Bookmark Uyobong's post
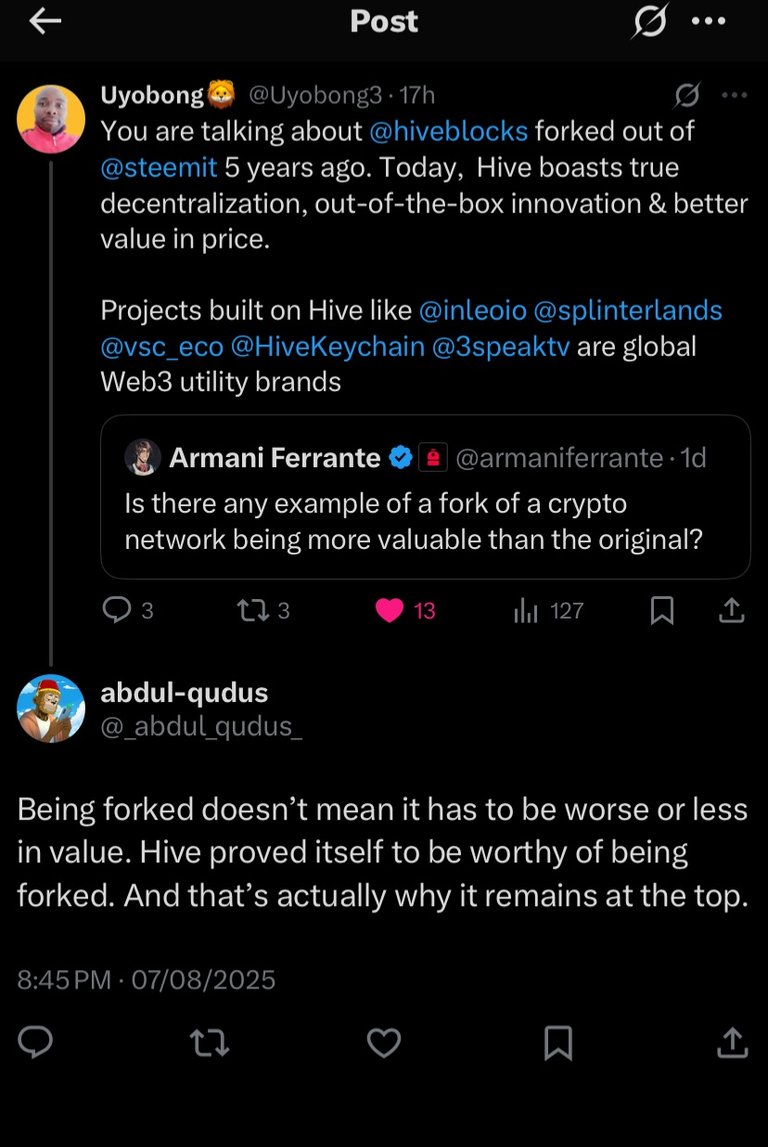 pyautogui.click(x=662, y=610)
